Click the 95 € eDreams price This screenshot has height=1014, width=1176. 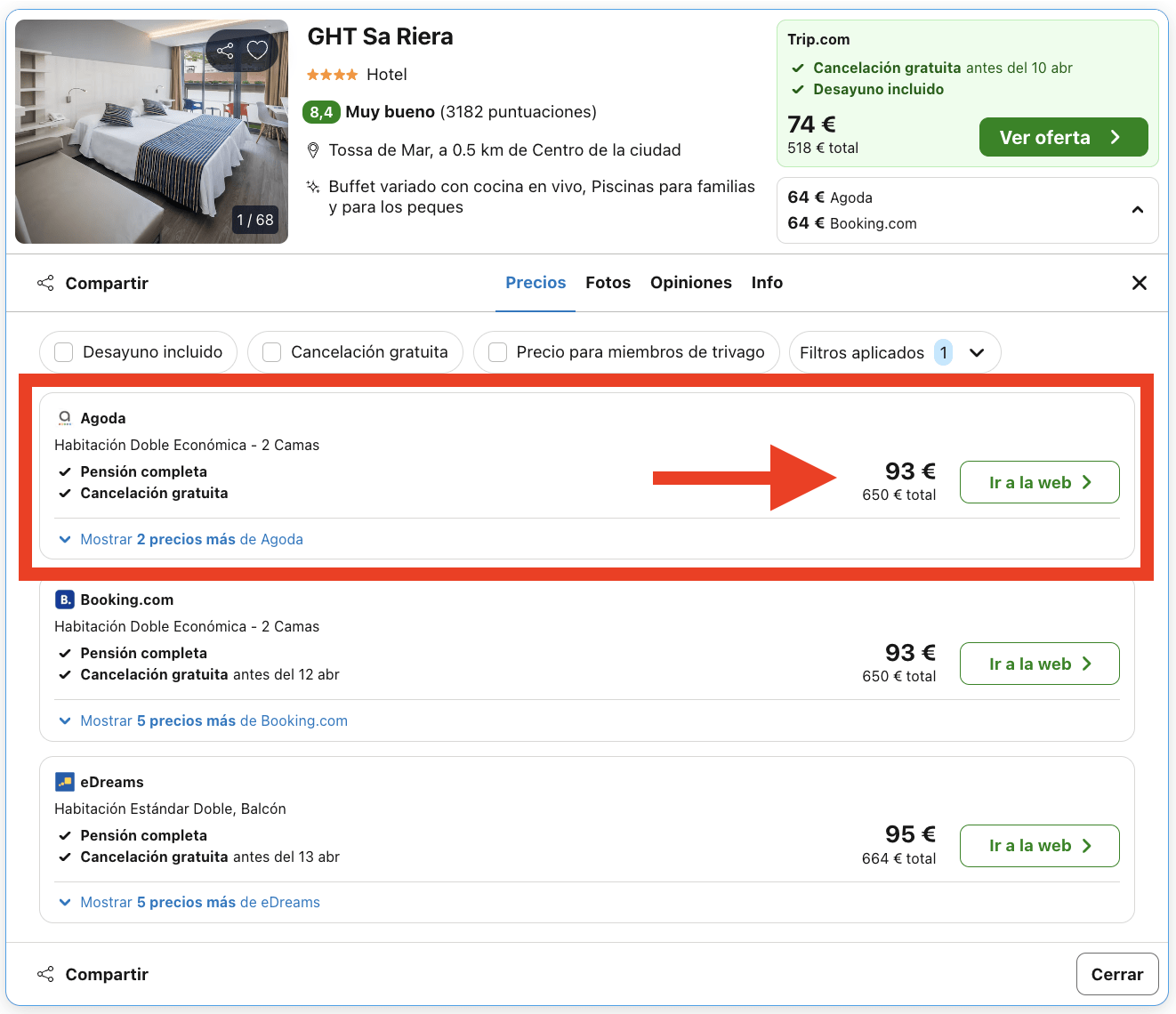910,834
